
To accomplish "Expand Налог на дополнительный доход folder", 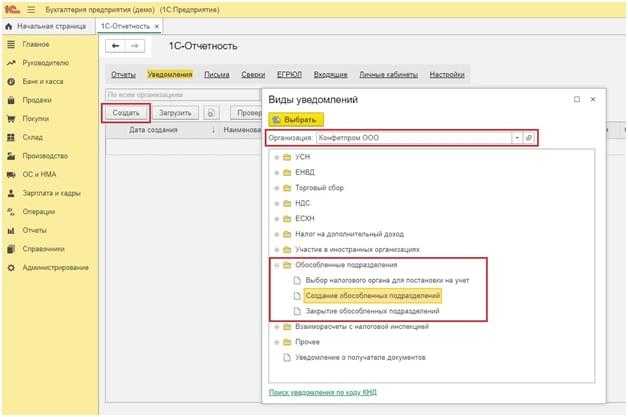I will click(276, 234).
